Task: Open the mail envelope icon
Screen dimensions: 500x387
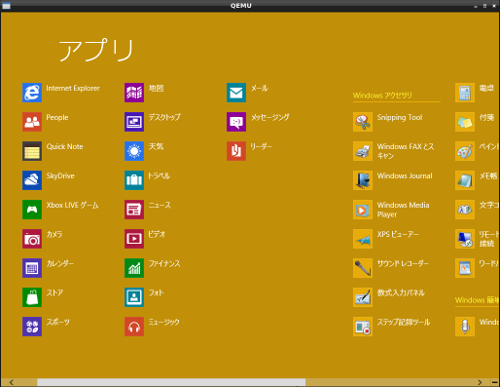Action: (x=236, y=92)
